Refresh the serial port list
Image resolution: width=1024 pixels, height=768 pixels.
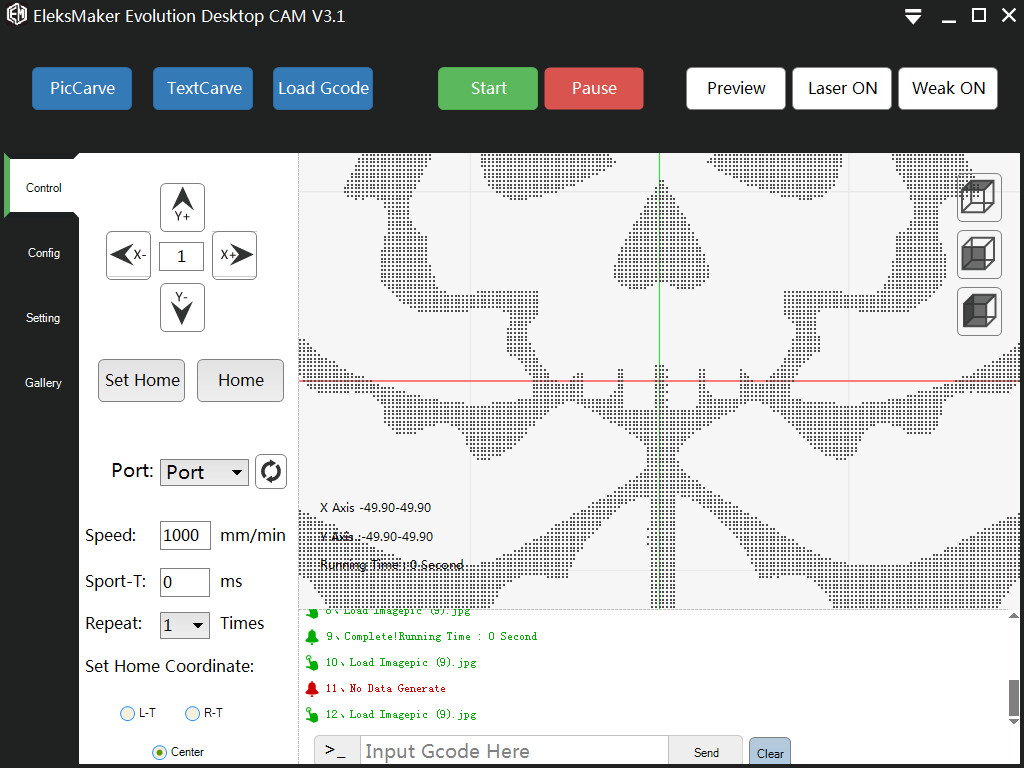(271, 472)
